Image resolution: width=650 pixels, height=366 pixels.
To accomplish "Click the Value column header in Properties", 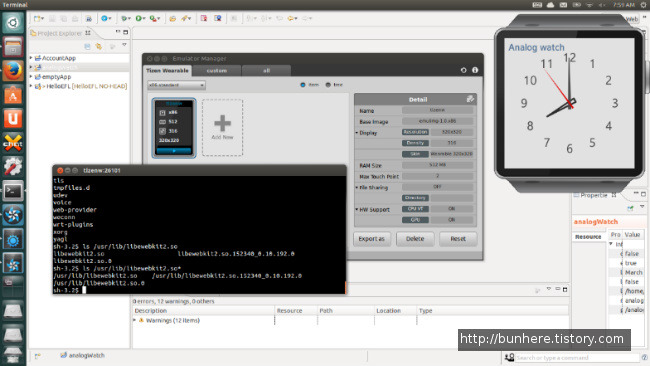I will (x=632, y=235).
